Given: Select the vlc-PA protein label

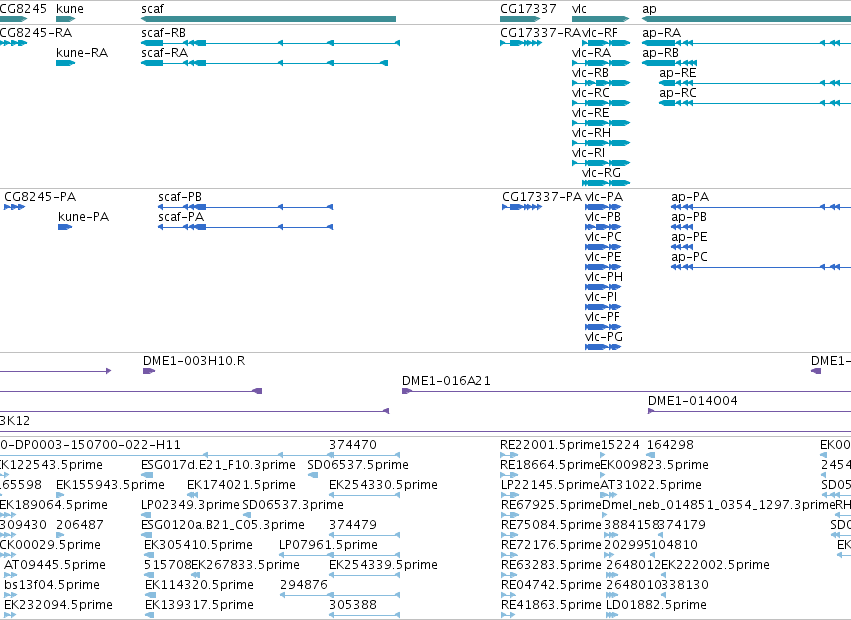Looking at the screenshot, I should (x=604, y=197).
